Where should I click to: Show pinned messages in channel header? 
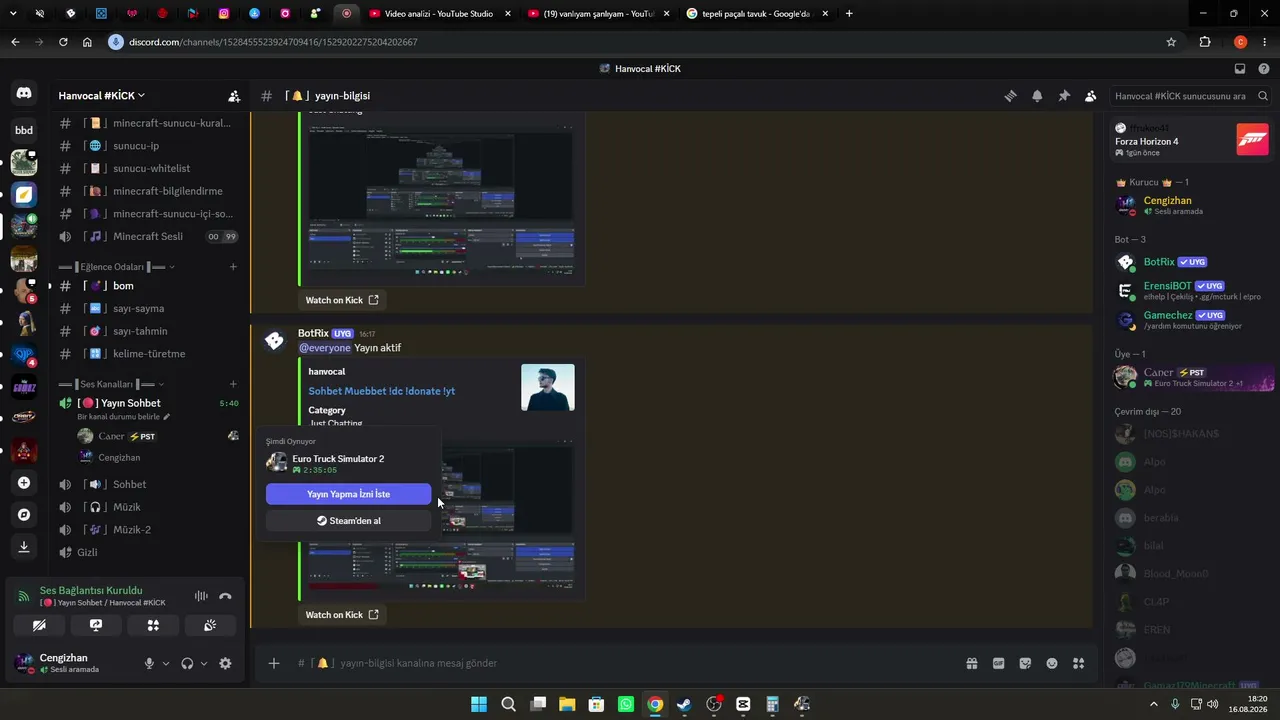[1064, 96]
